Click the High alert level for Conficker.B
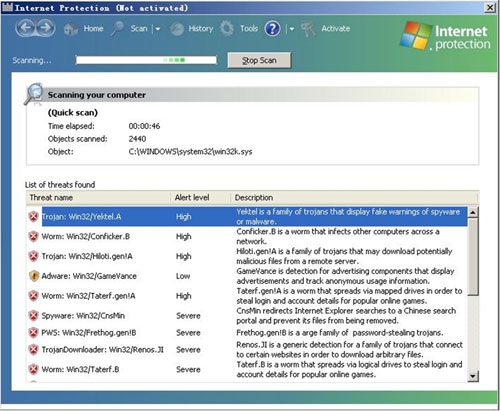Screen dimensions: 500x411 click(x=183, y=236)
